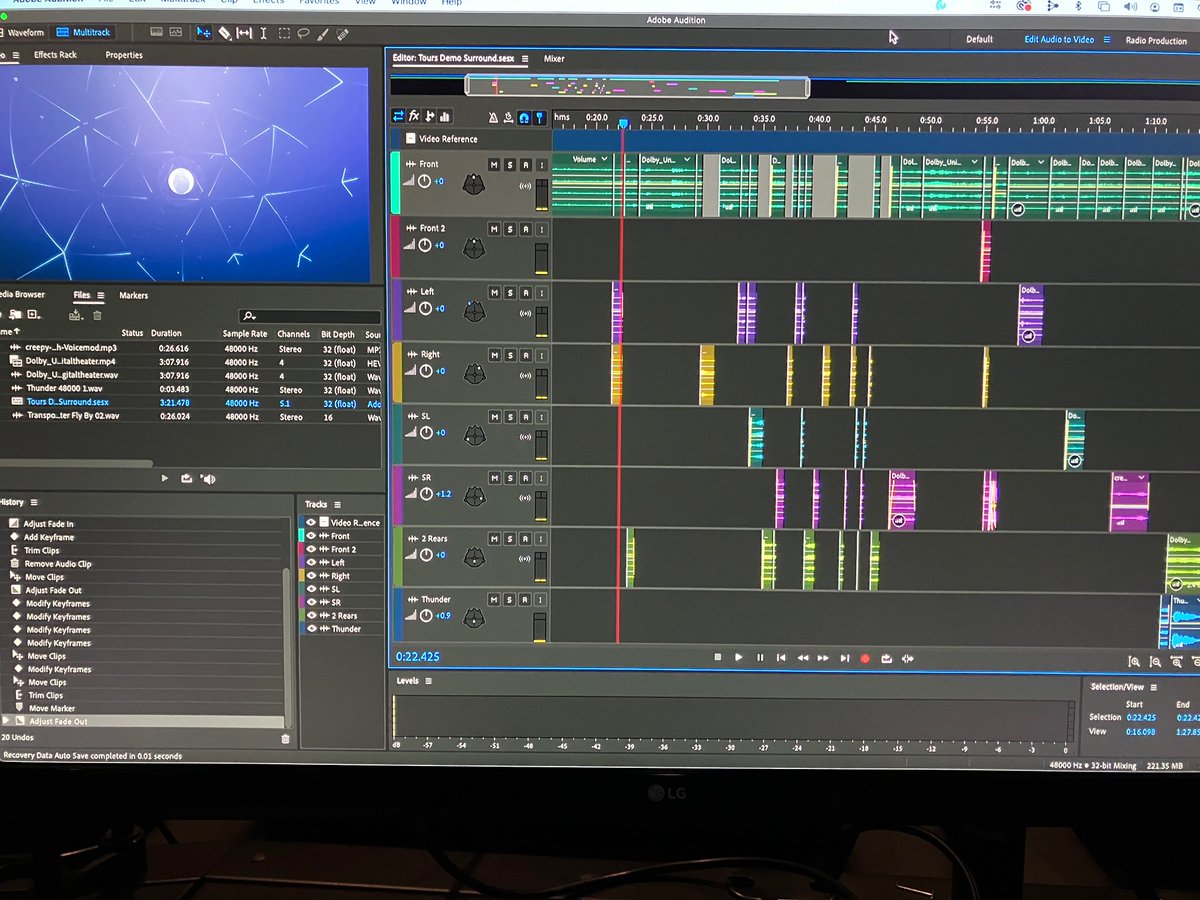Image resolution: width=1200 pixels, height=900 pixels.
Task: Click the Rewind transport button
Action: (x=802, y=658)
